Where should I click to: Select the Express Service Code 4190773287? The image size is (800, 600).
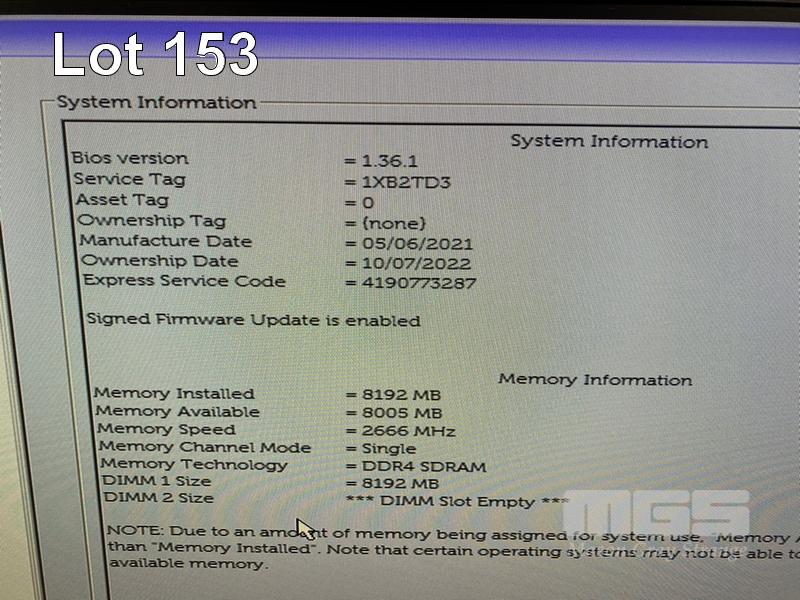(x=419, y=283)
